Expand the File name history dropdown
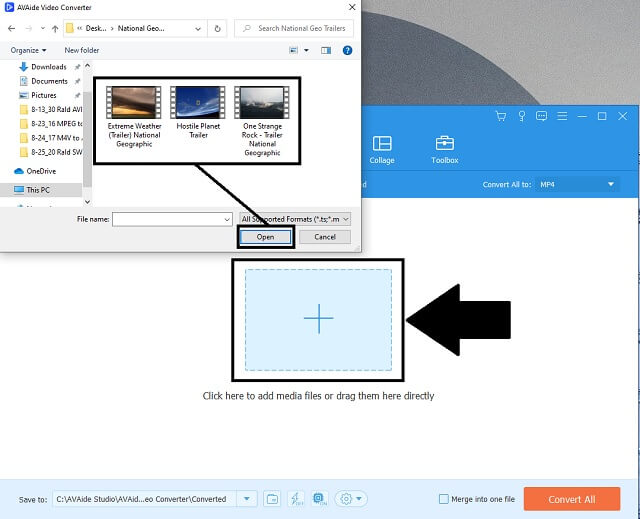640x519 pixels. pos(227,220)
